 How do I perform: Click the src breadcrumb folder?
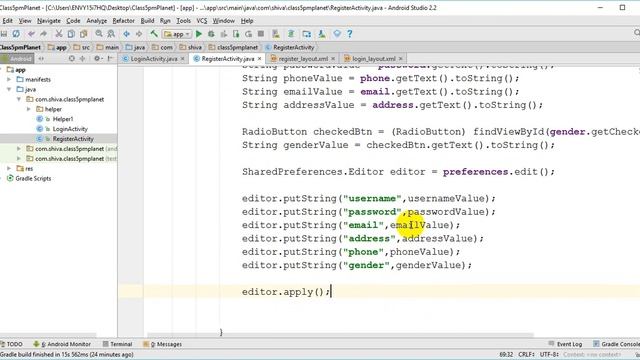82,47
